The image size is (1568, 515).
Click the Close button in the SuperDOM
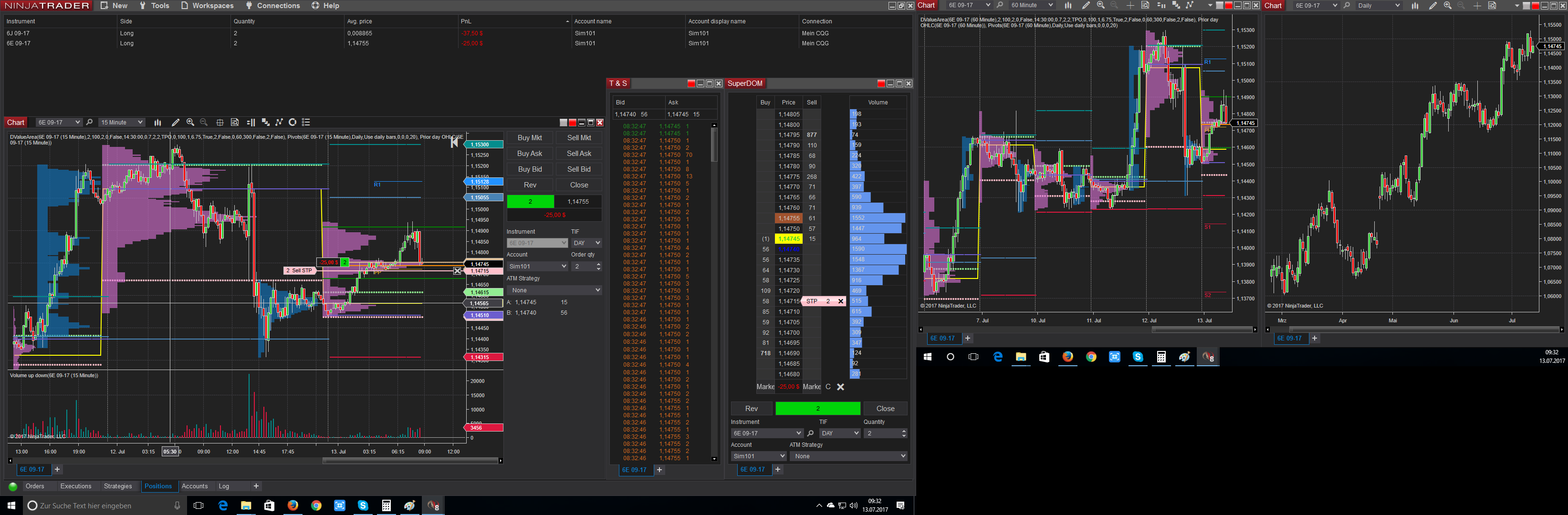click(x=885, y=409)
